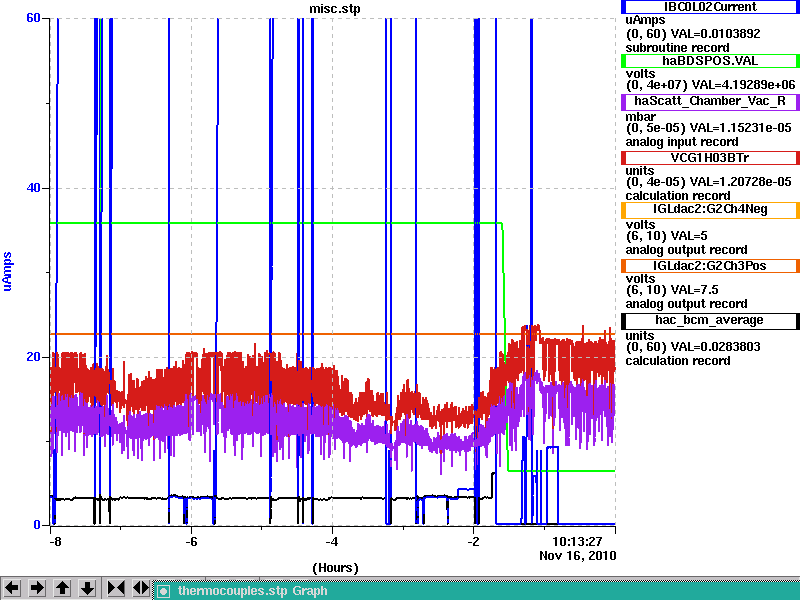Click the x-axis tick label -2
This screenshot has height=600, width=800.
(x=473, y=541)
